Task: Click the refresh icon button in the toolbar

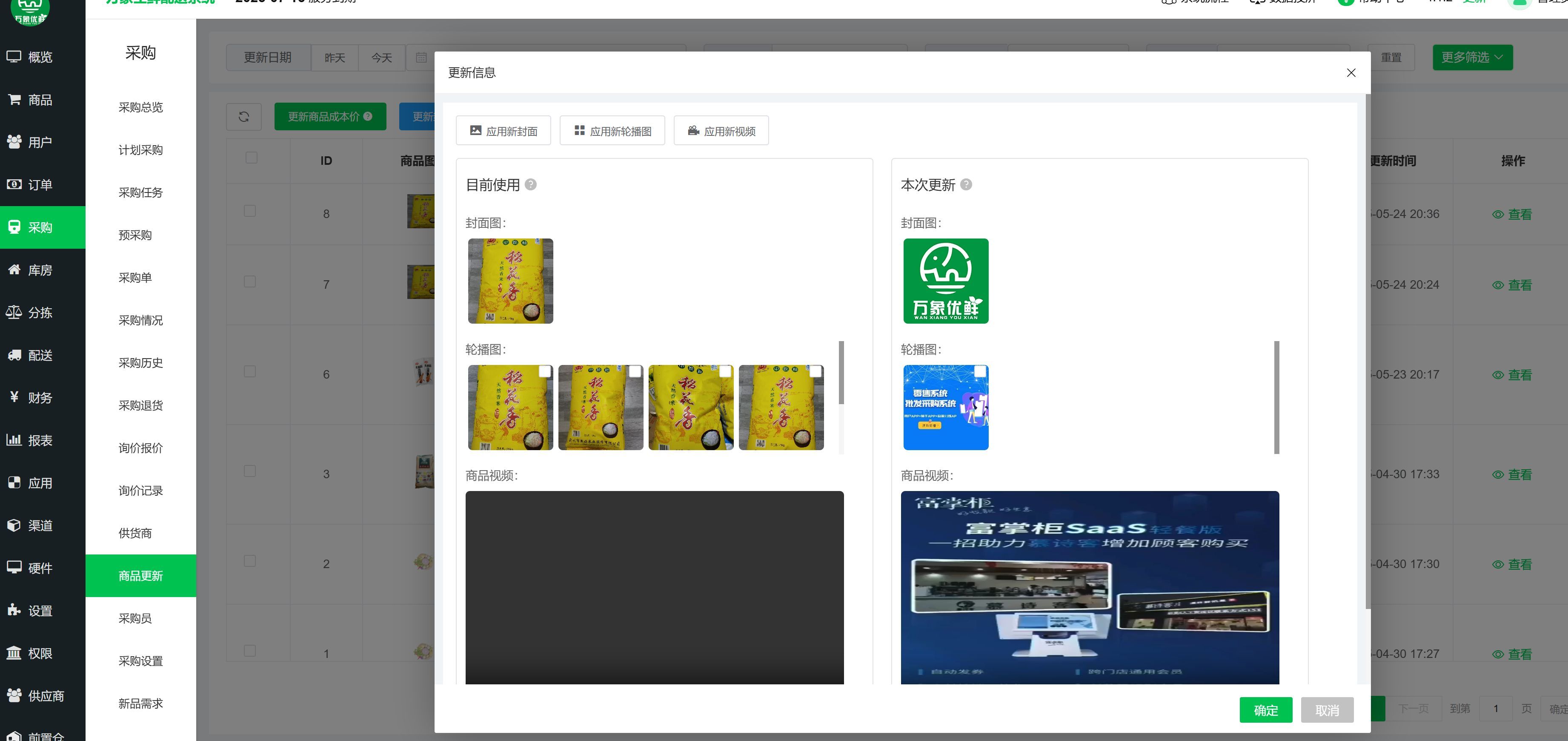Action: pos(243,116)
